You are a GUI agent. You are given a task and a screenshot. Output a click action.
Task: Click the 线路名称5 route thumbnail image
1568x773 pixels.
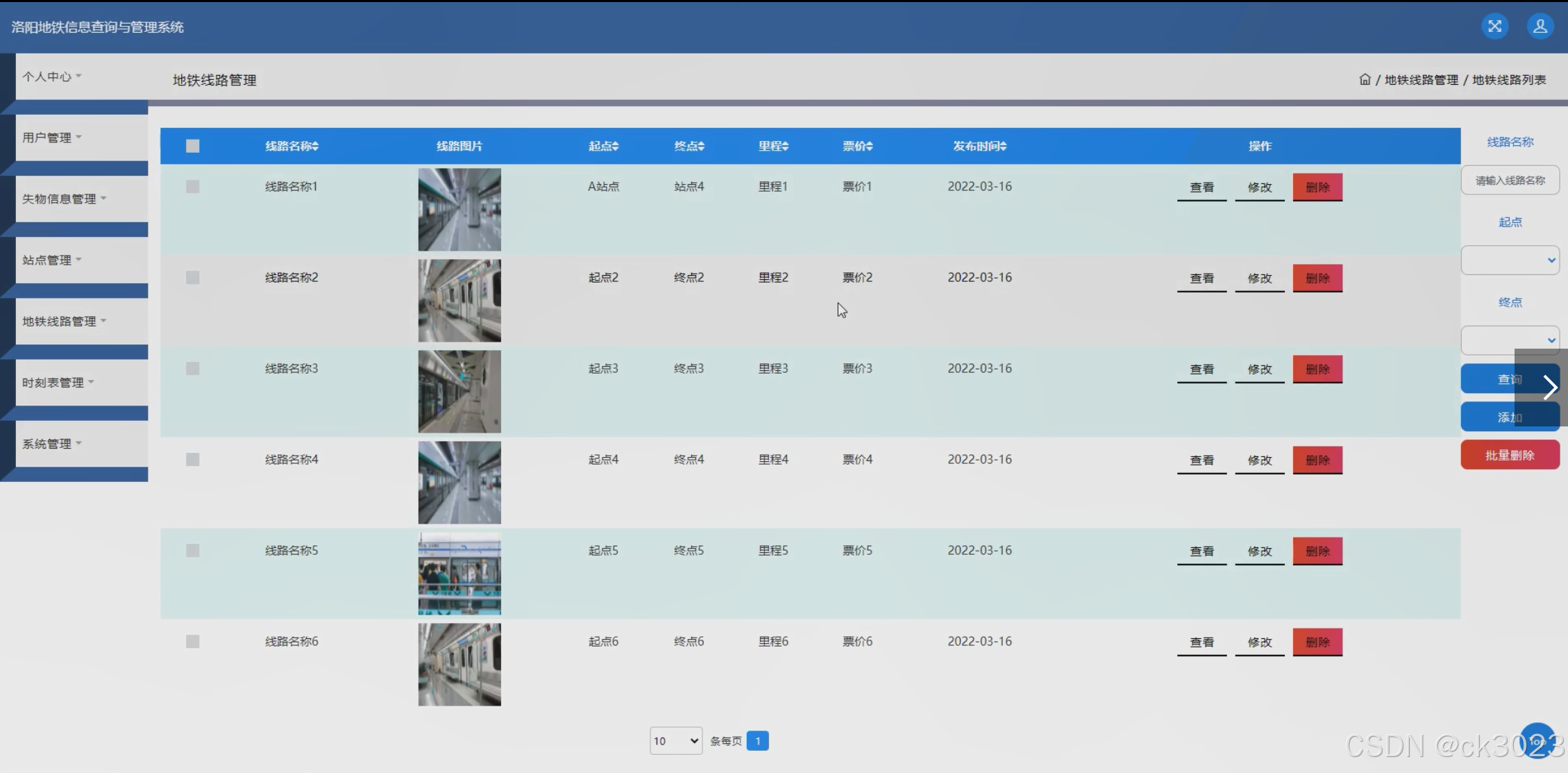(459, 573)
